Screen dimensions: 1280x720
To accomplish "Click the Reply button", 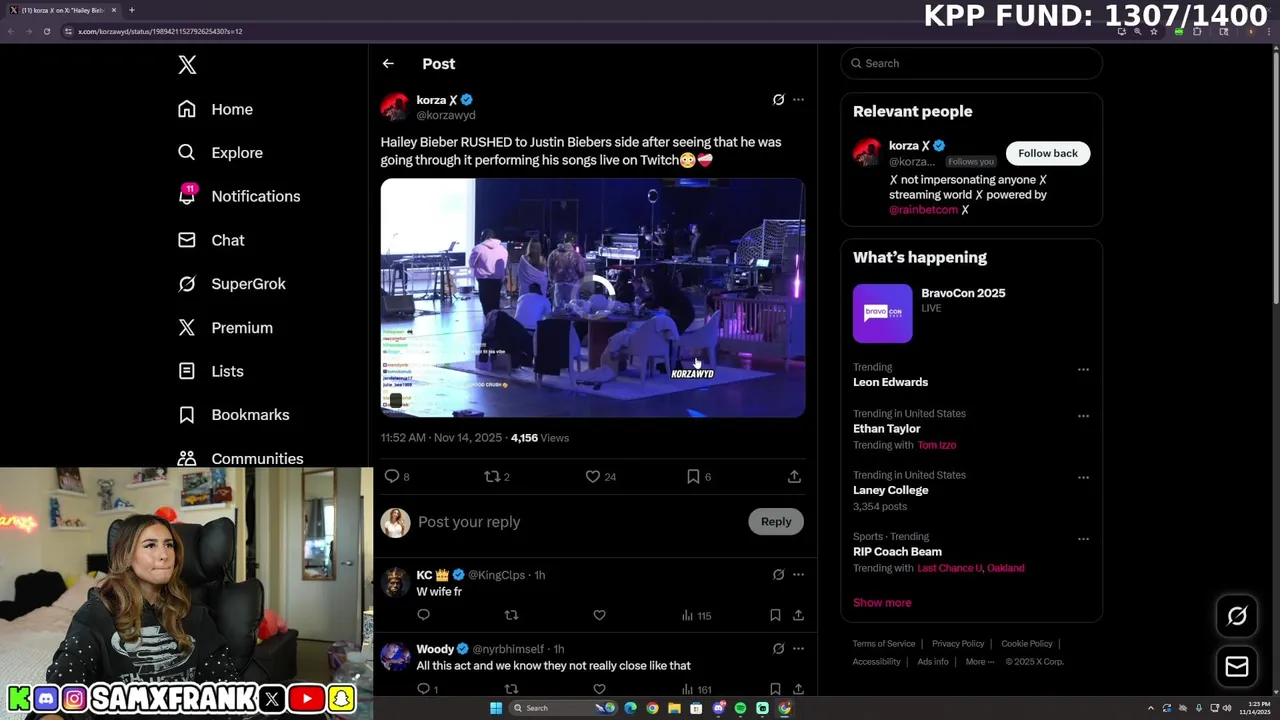I will click(x=776, y=521).
